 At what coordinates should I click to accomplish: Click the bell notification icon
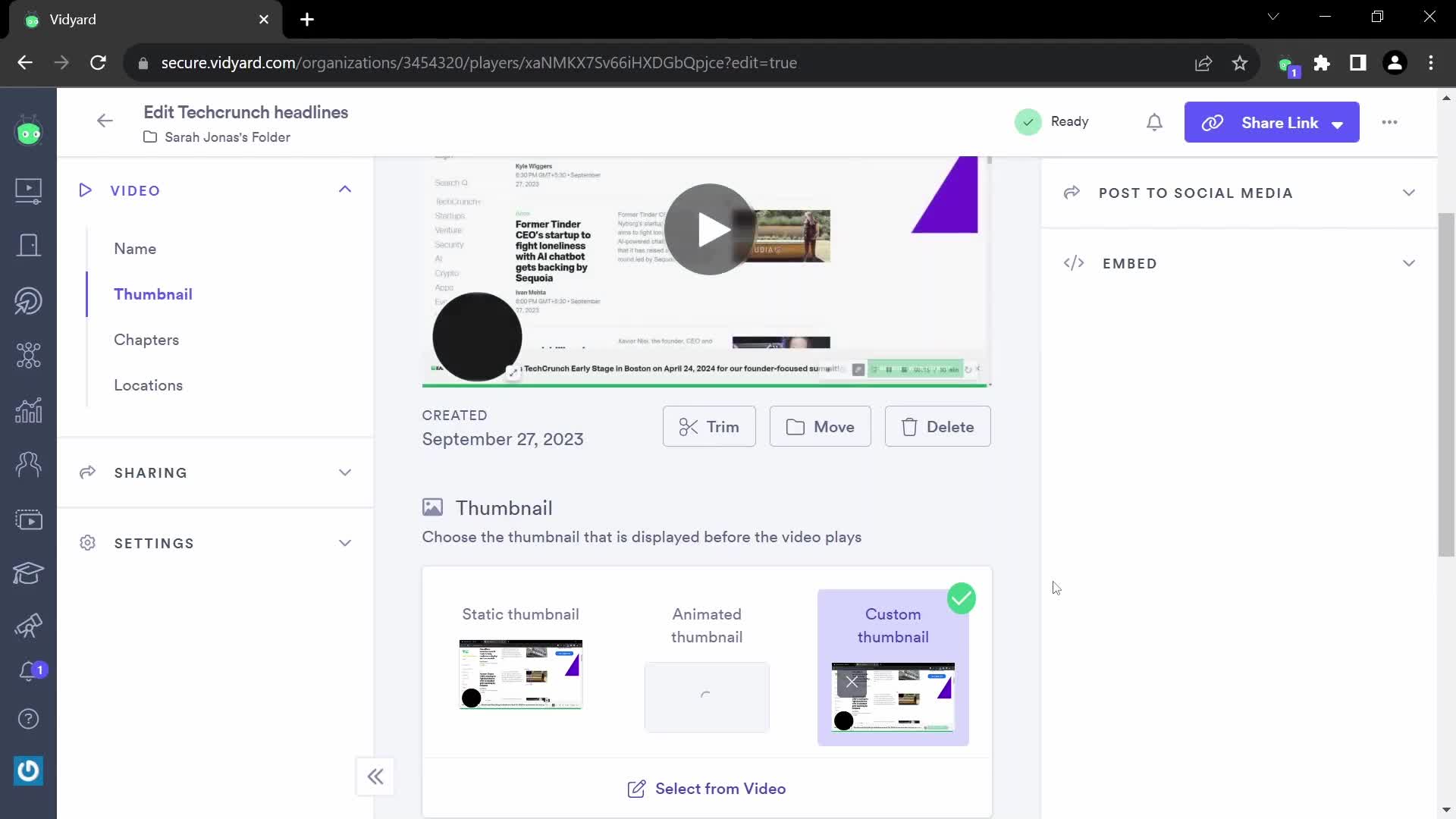click(1155, 121)
